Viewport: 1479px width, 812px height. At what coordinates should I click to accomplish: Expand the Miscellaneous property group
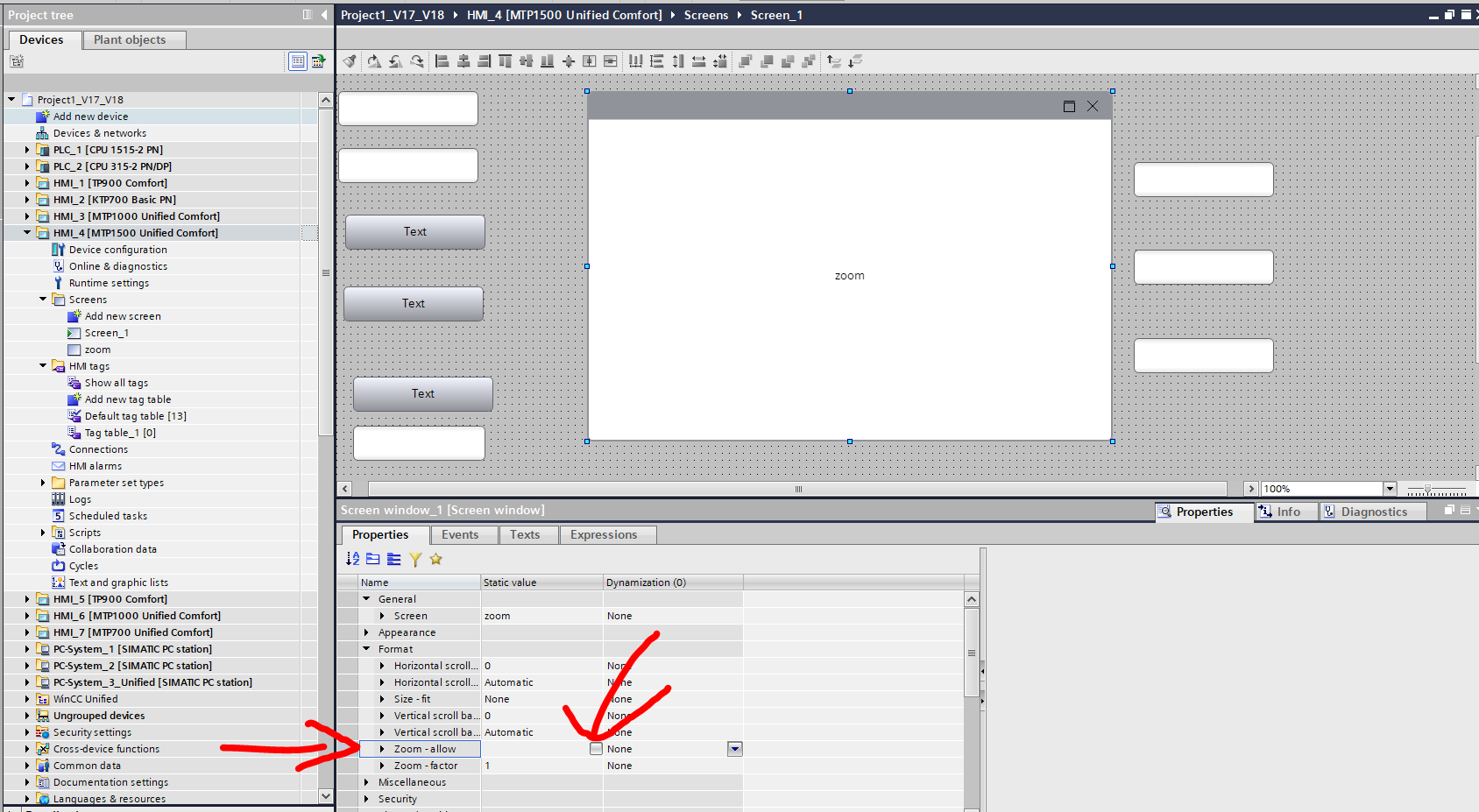[x=366, y=782]
